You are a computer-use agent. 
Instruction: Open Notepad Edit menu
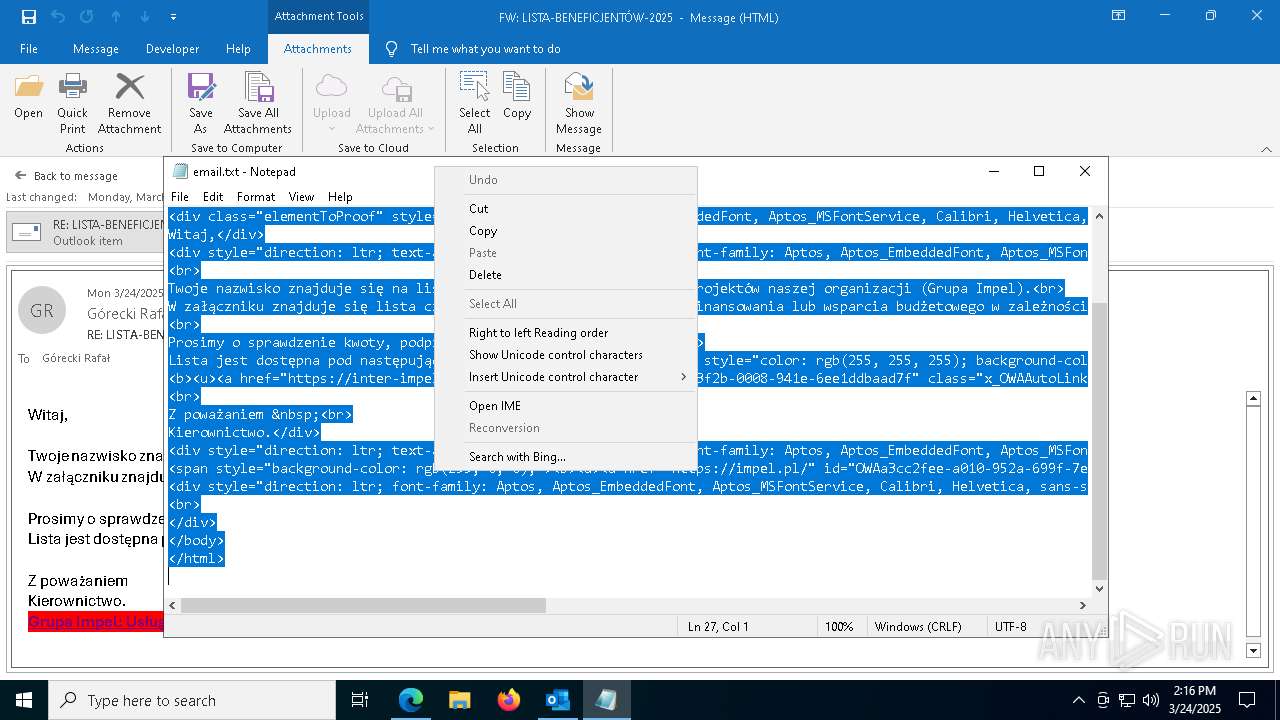[x=213, y=197]
